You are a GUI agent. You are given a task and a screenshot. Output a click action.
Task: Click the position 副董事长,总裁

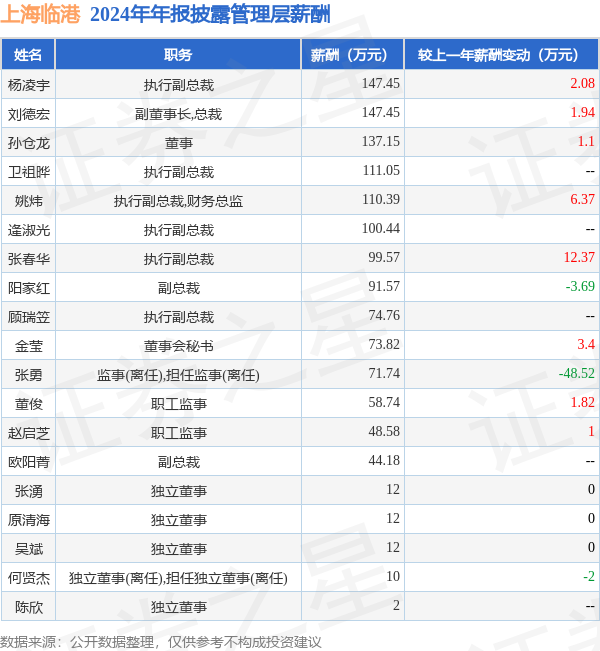pos(179,114)
